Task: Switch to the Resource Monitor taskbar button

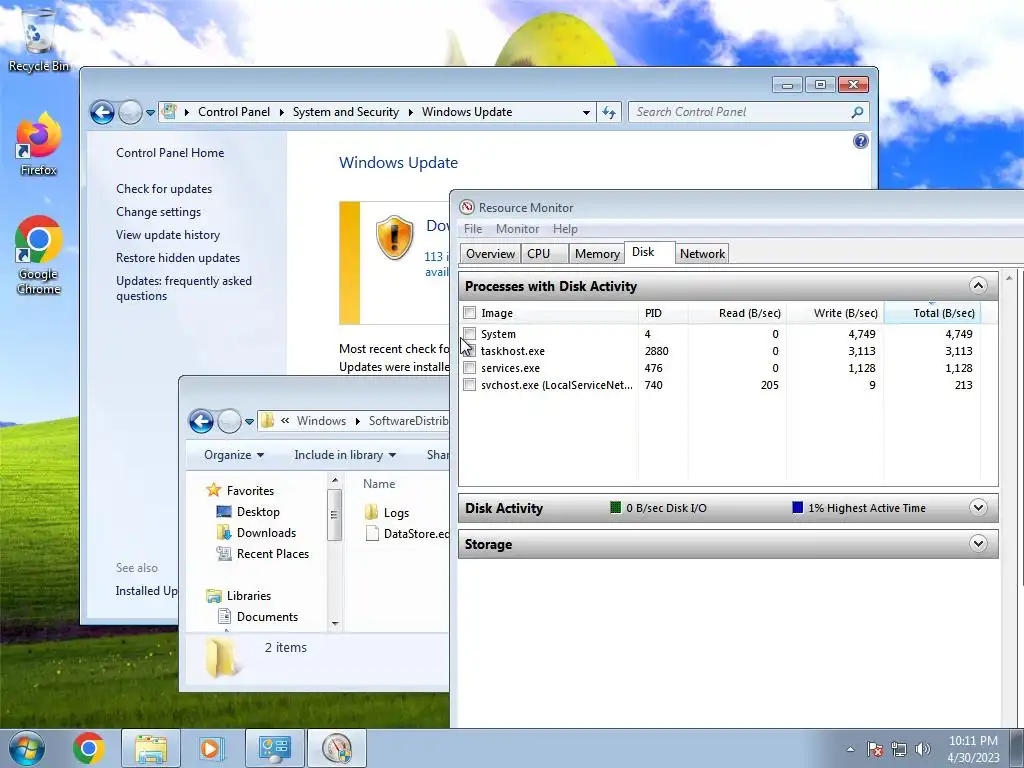Action: tap(336, 748)
